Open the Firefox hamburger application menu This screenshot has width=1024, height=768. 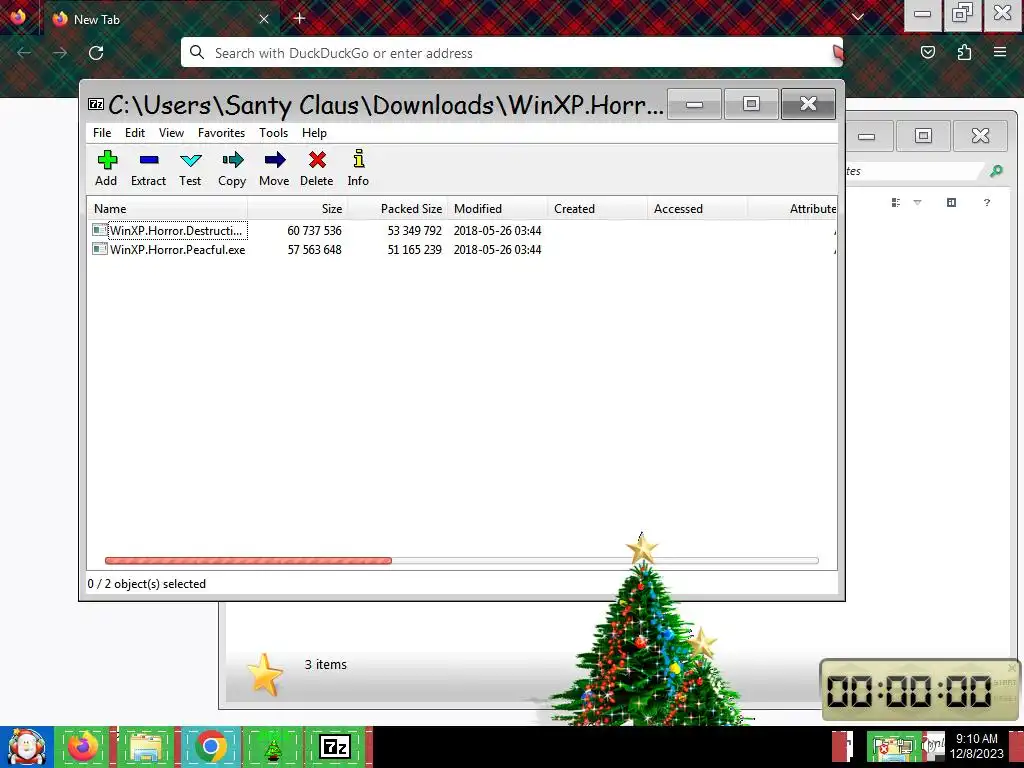coord(1000,52)
